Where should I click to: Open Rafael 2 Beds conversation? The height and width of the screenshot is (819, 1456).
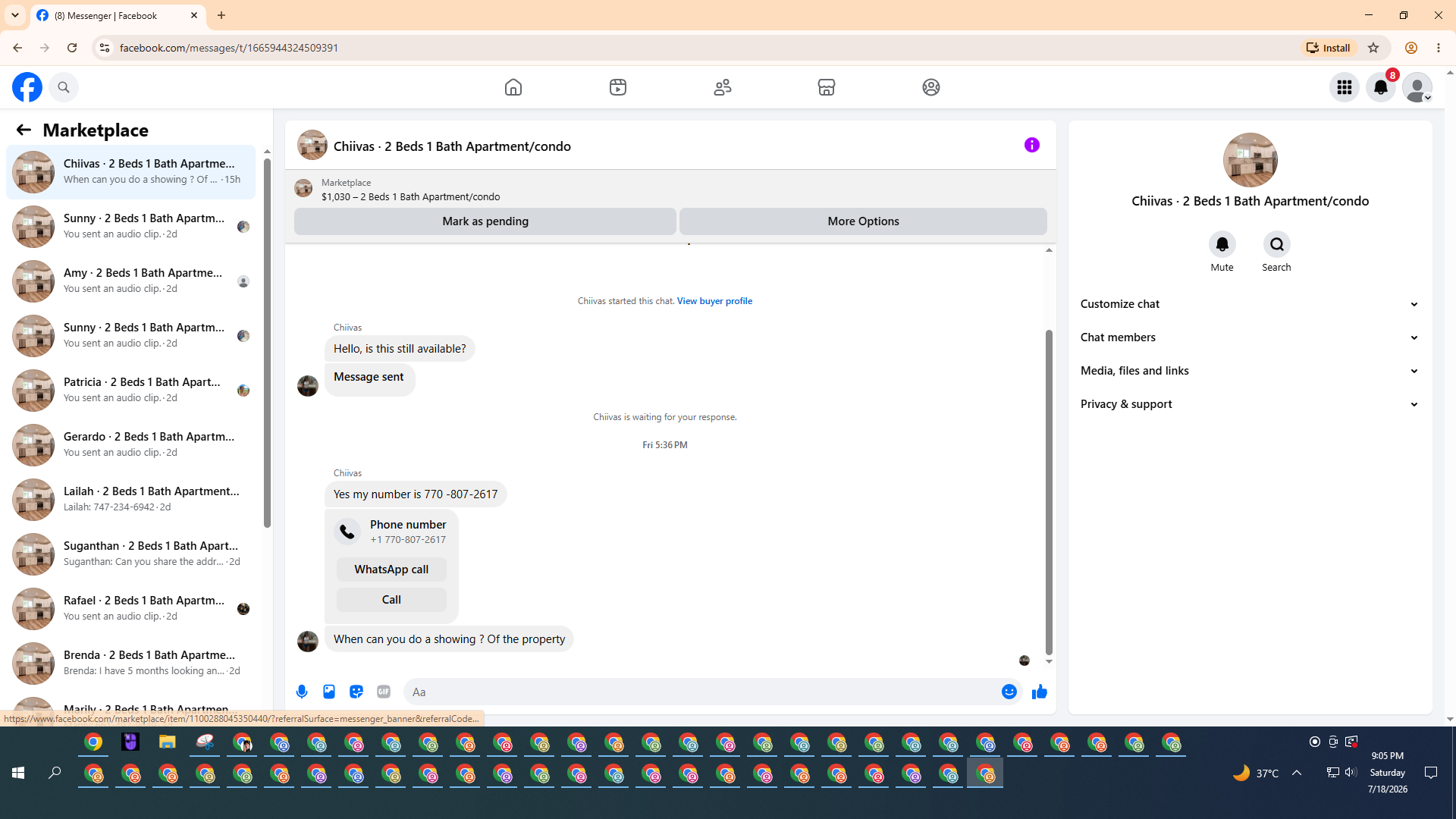(131, 609)
